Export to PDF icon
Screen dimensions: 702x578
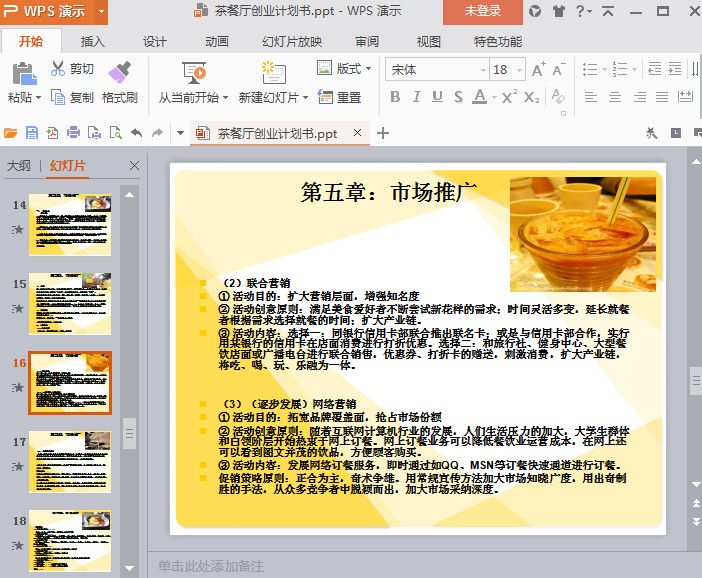52,133
